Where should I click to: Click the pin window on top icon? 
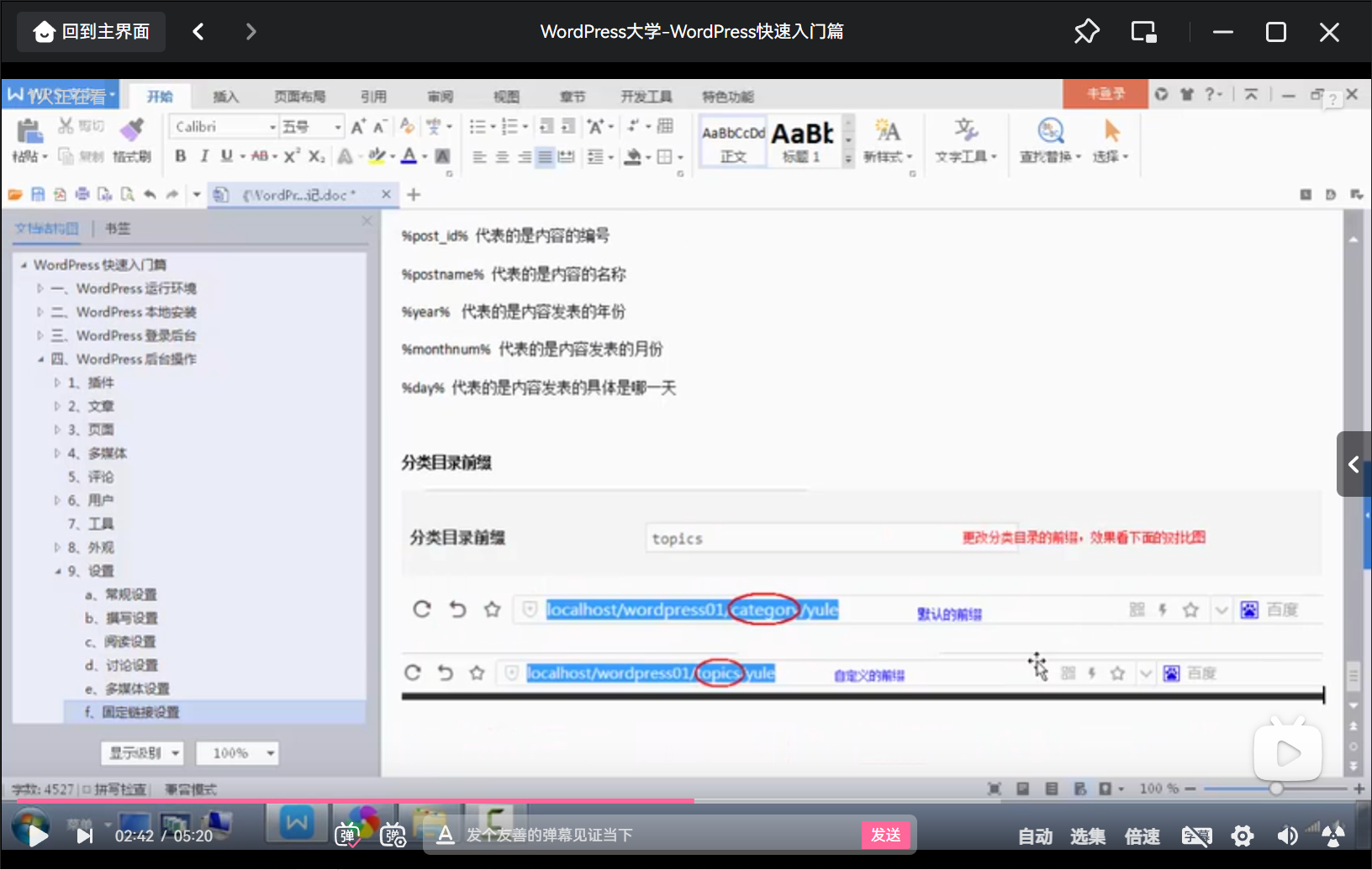(x=1086, y=32)
